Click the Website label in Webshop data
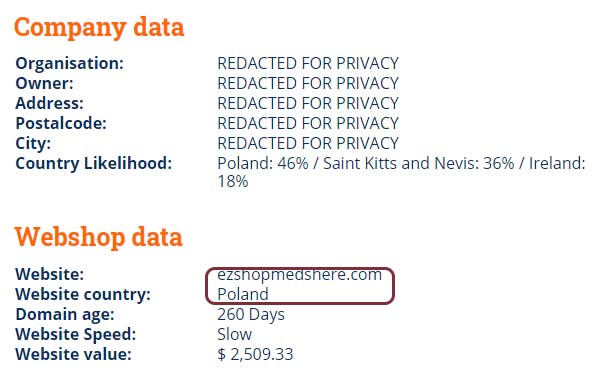 click(x=49, y=274)
